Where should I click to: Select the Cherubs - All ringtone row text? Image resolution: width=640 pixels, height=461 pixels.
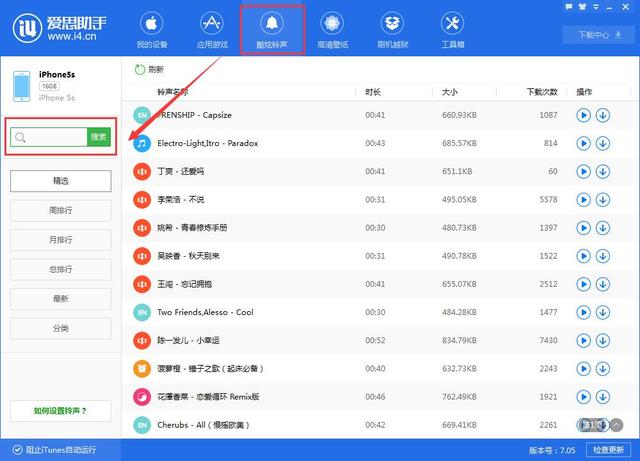coord(203,425)
